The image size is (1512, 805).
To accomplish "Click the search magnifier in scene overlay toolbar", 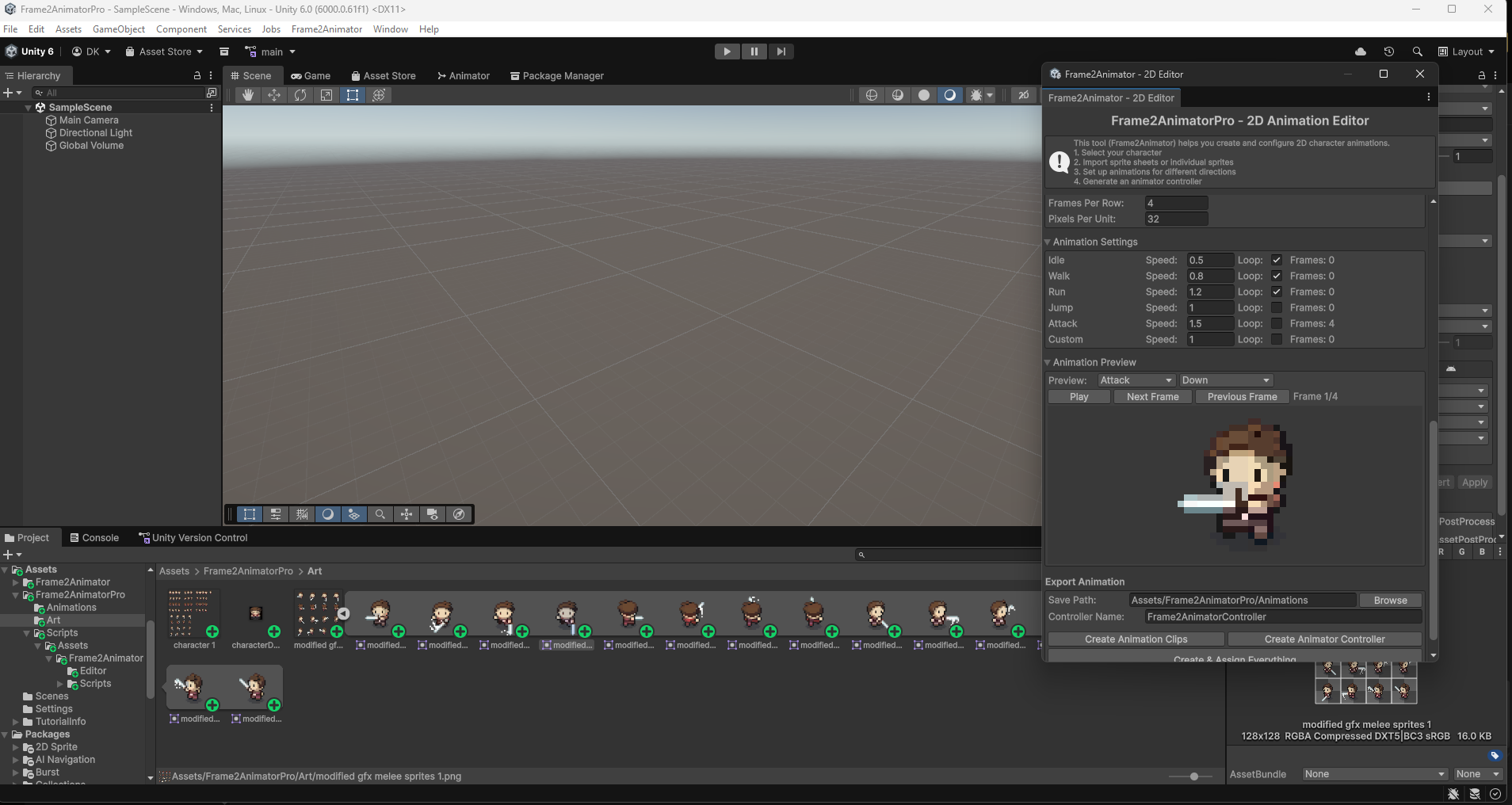I will point(380,514).
